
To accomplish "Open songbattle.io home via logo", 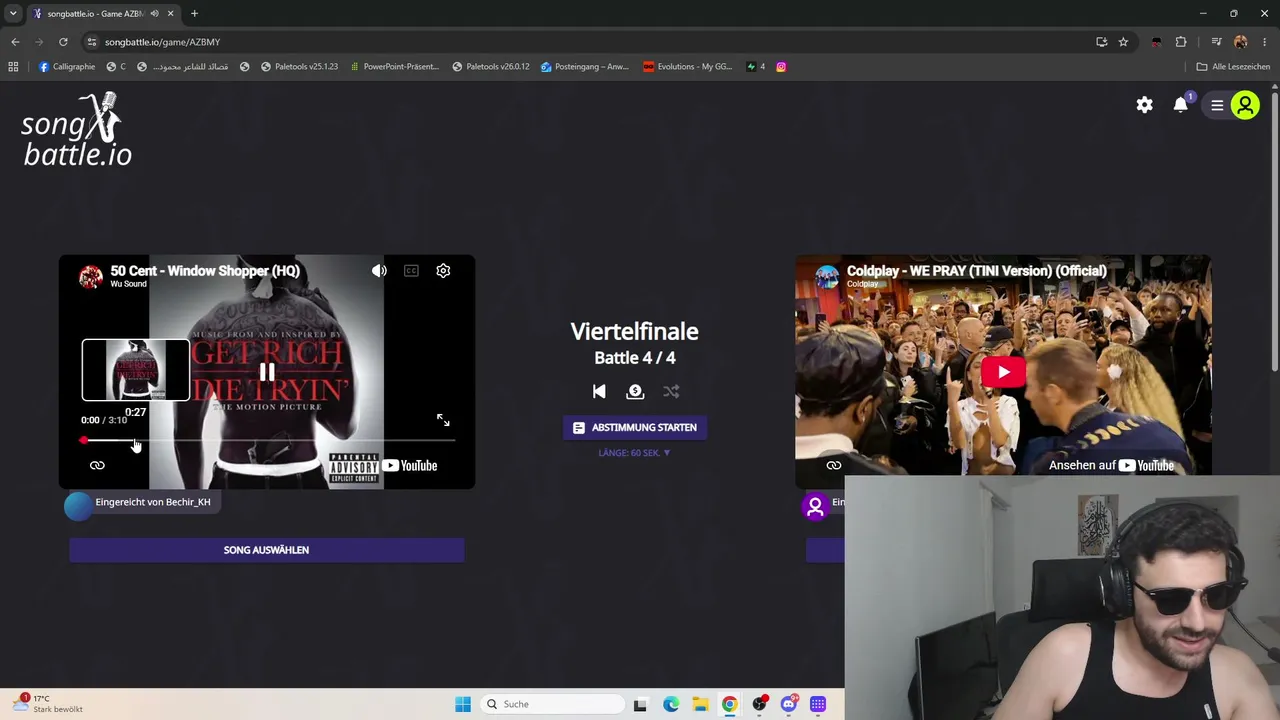I will [x=78, y=130].
